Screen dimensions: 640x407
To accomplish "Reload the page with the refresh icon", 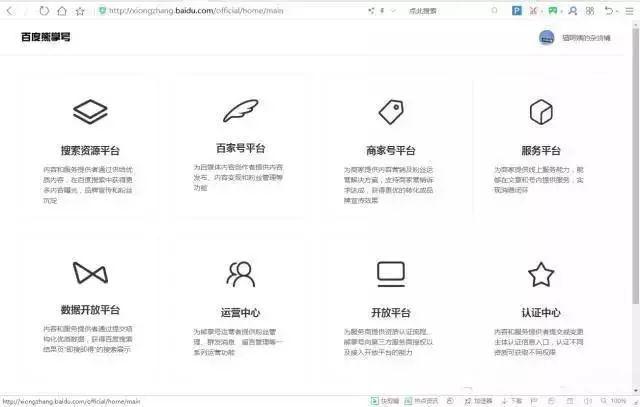I will point(44,11).
